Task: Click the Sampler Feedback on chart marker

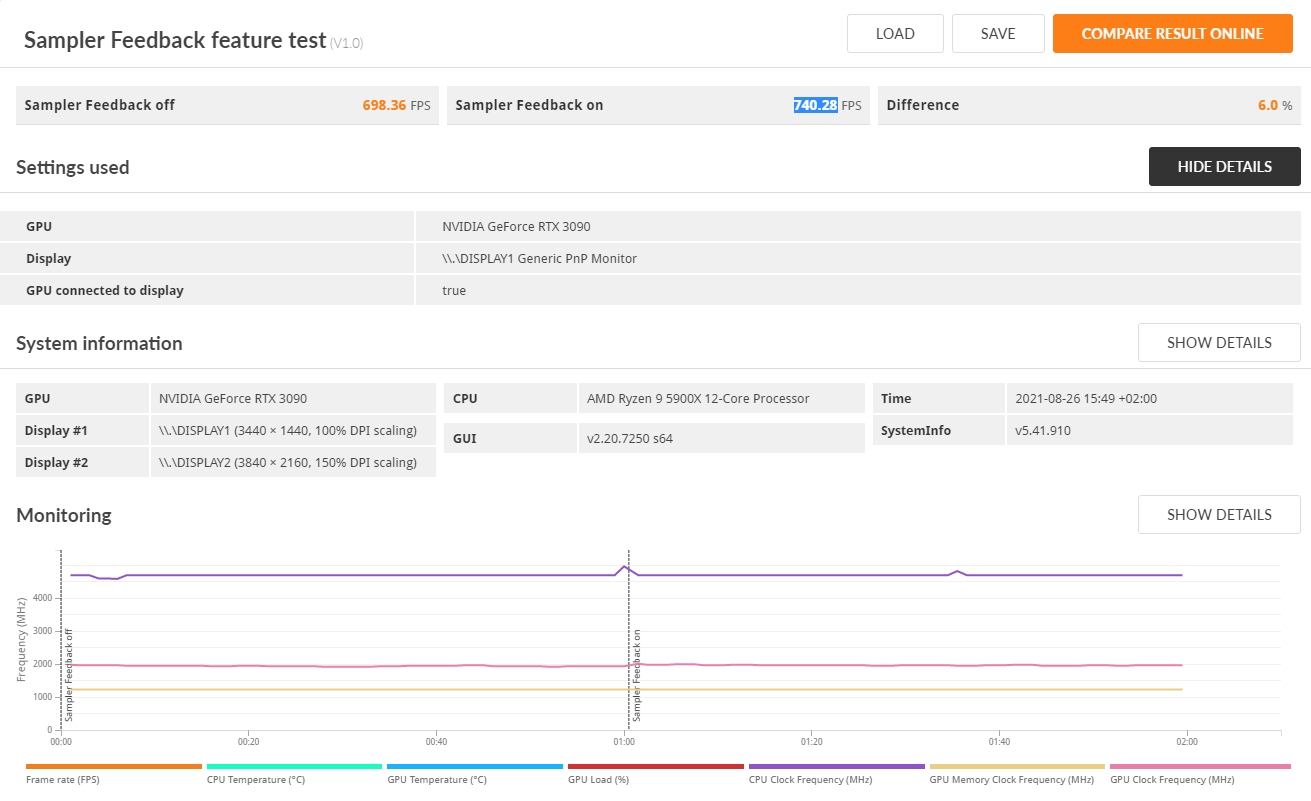Action: (x=636, y=675)
